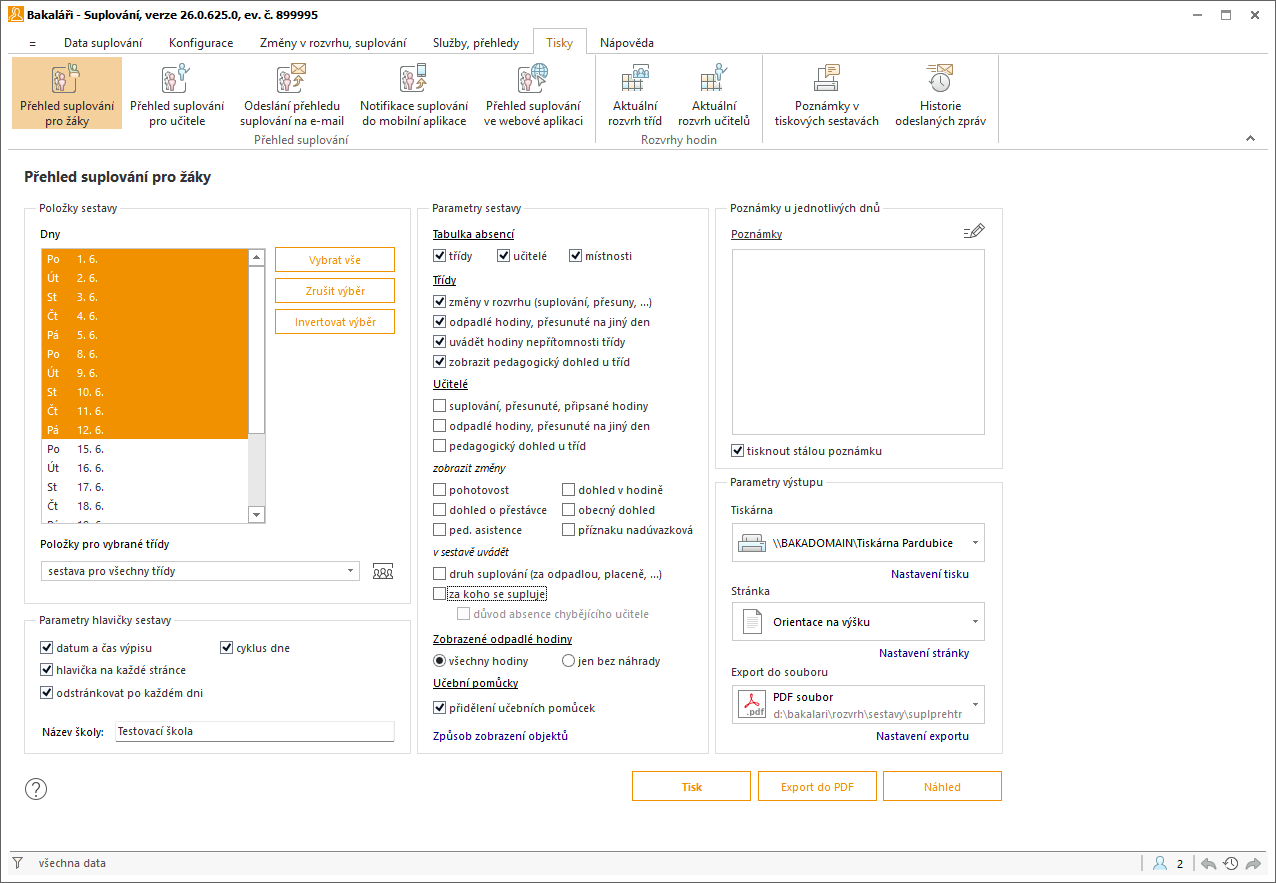Toggle the učitelé absence table checkbox
Screen dimensions: 1276x883
[503, 256]
